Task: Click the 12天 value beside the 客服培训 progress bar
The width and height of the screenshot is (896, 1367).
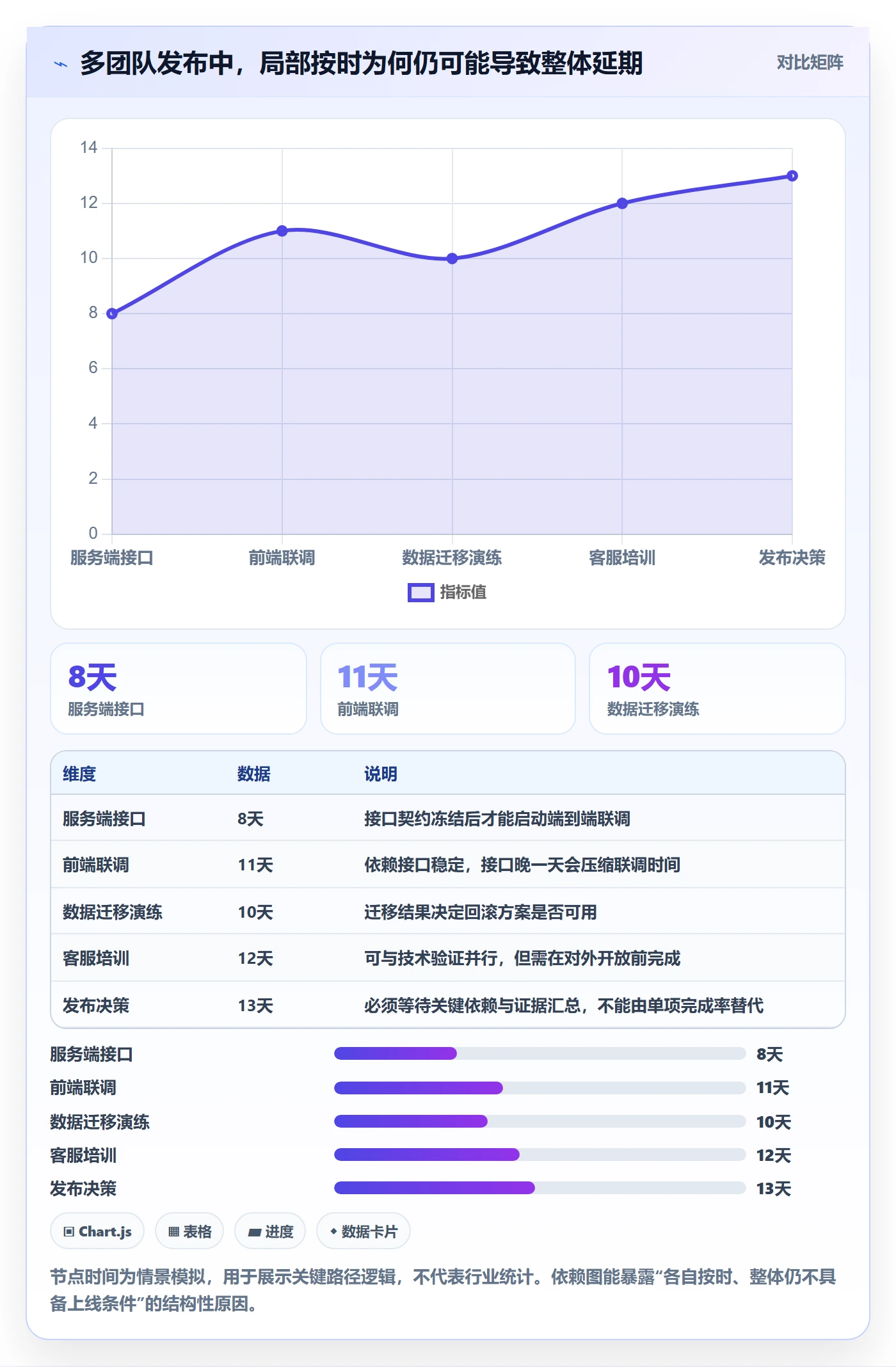Action: (x=773, y=1155)
